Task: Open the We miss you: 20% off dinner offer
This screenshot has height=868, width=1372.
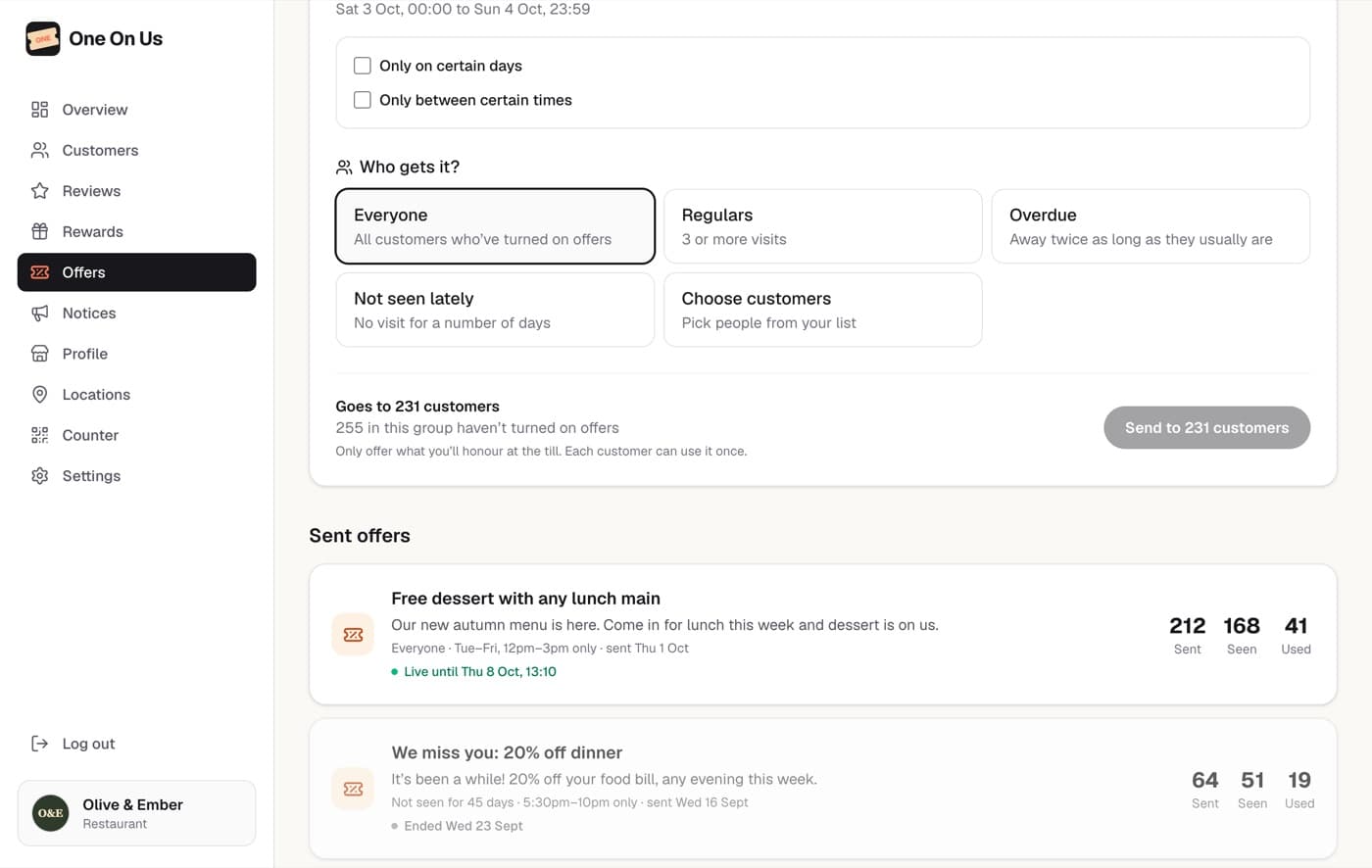Action: click(x=823, y=789)
